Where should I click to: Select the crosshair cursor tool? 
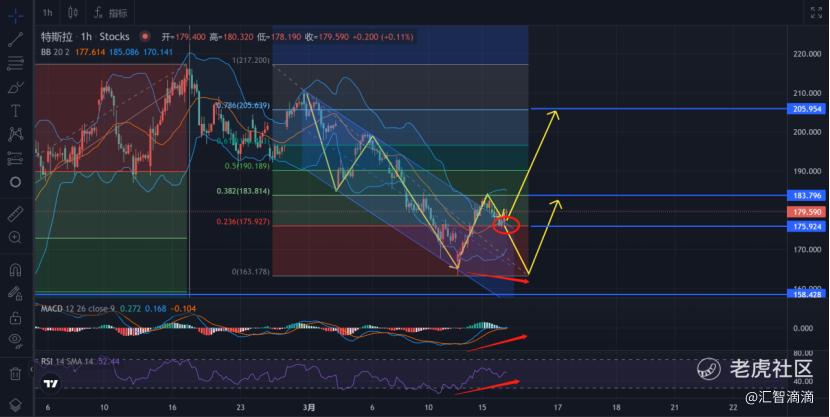point(15,16)
